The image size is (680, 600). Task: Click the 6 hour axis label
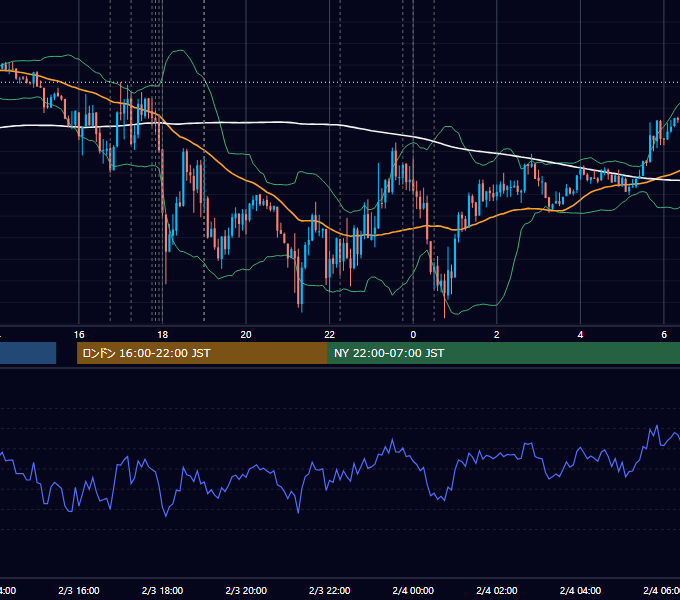click(x=664, y=334)
